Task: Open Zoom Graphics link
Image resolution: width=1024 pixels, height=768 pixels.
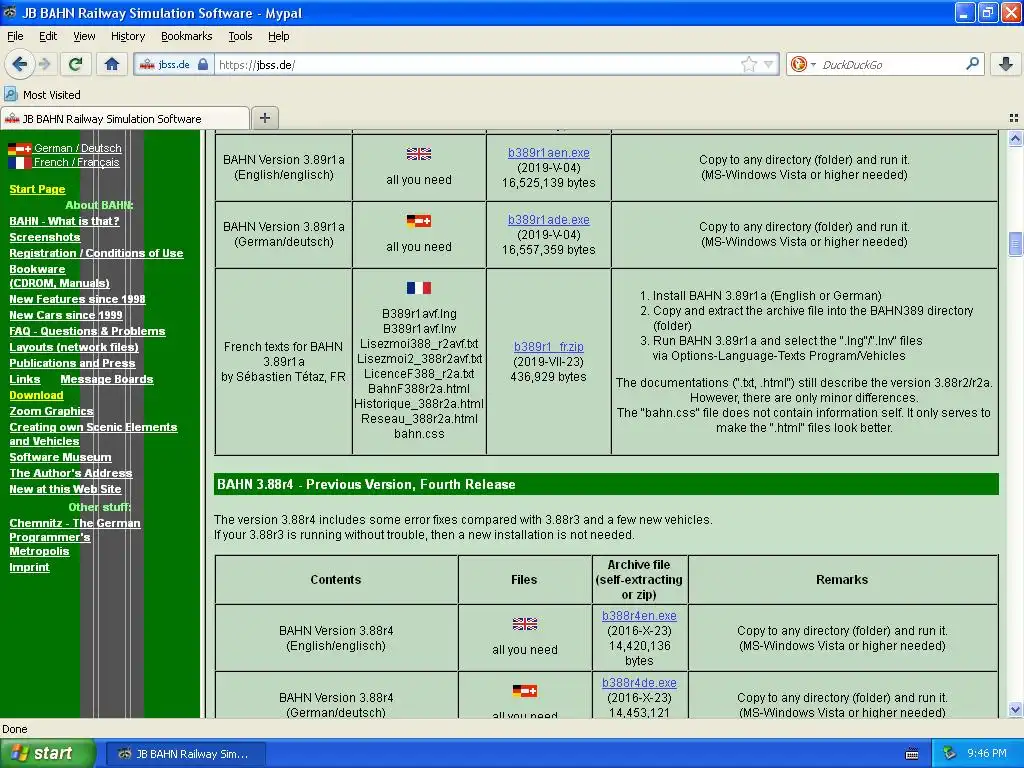Action: 51,411
